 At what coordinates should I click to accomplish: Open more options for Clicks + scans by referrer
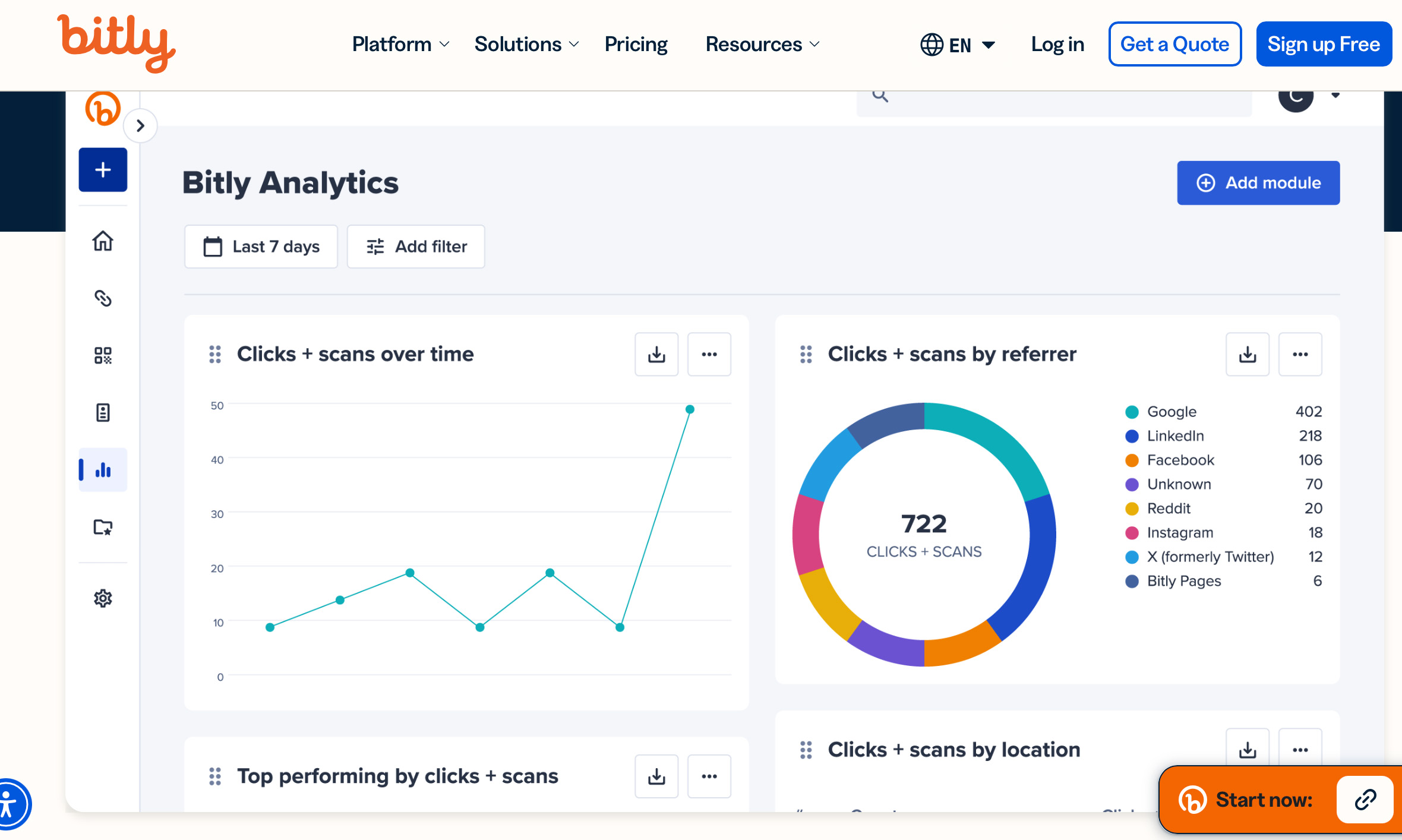pos(1300,354)
